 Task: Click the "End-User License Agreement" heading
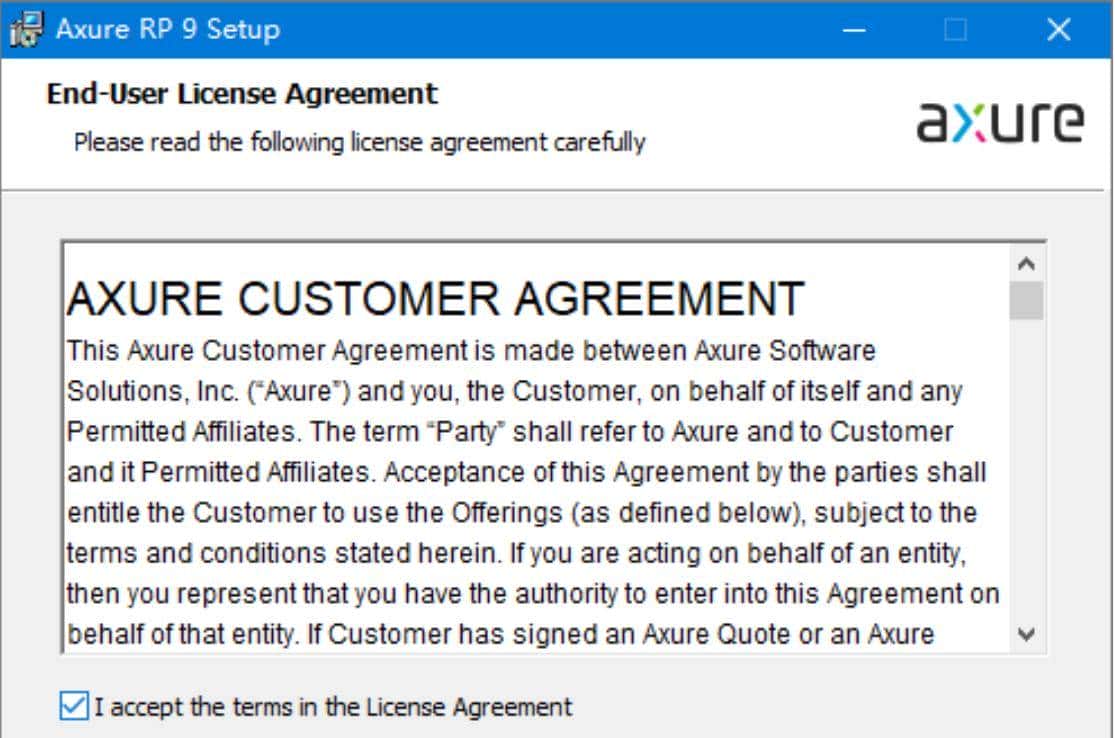coord(242,94)
